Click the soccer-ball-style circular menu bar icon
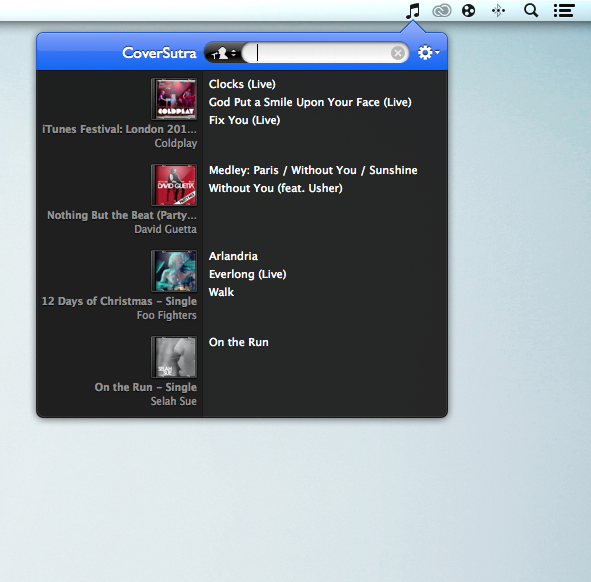 click(468, 11)
